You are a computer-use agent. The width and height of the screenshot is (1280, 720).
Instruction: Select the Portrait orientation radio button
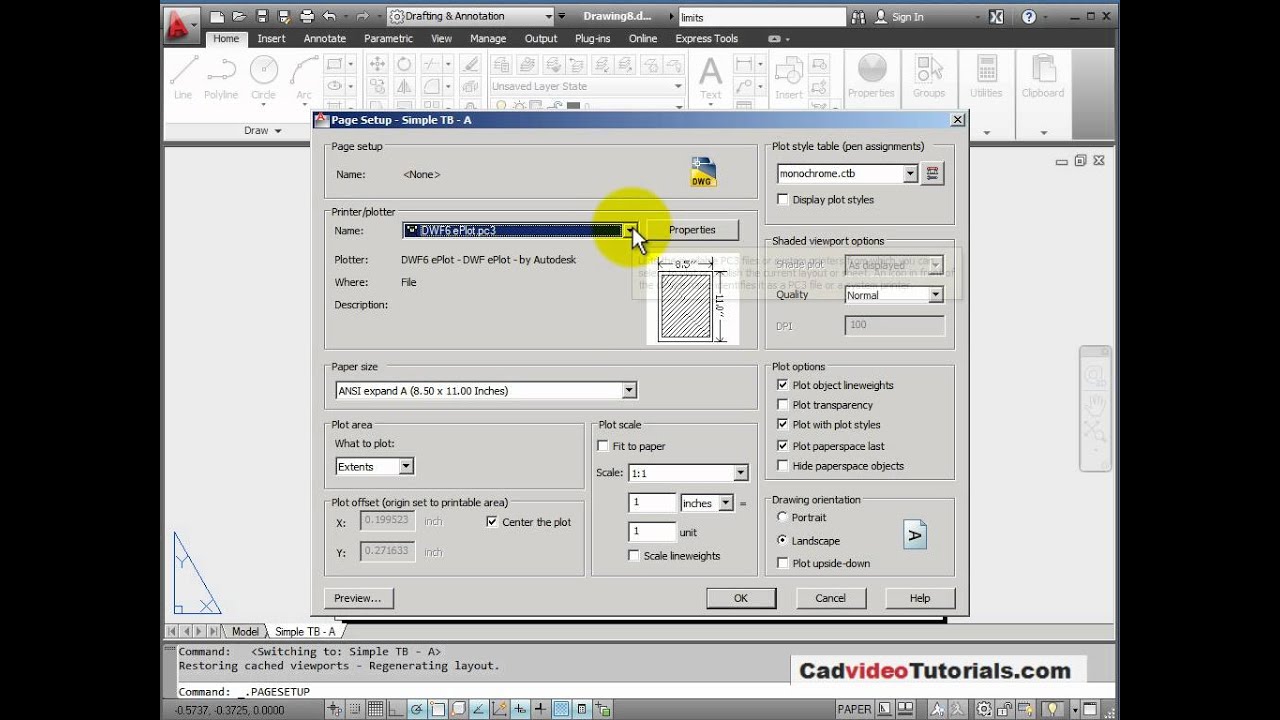[783, 517]
